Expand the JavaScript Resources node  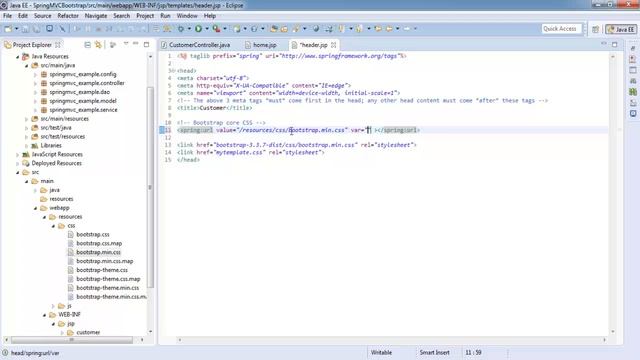(x=18, y=155)
